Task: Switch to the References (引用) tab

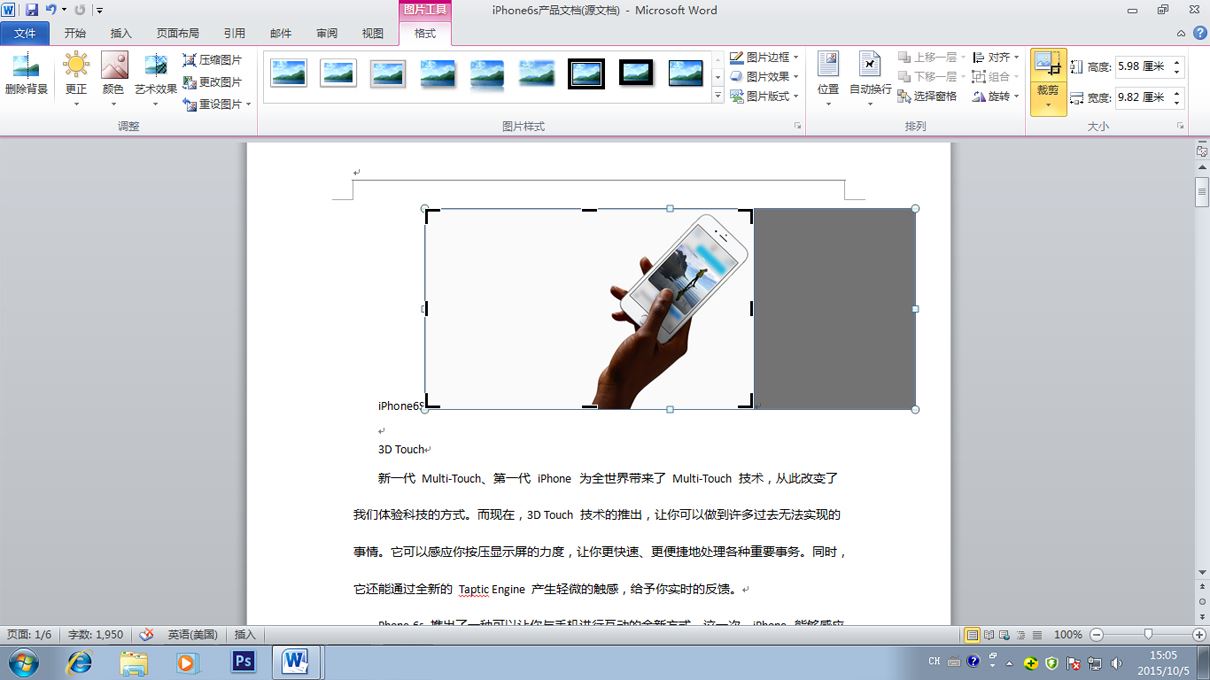Action: [x=234, y=33]
